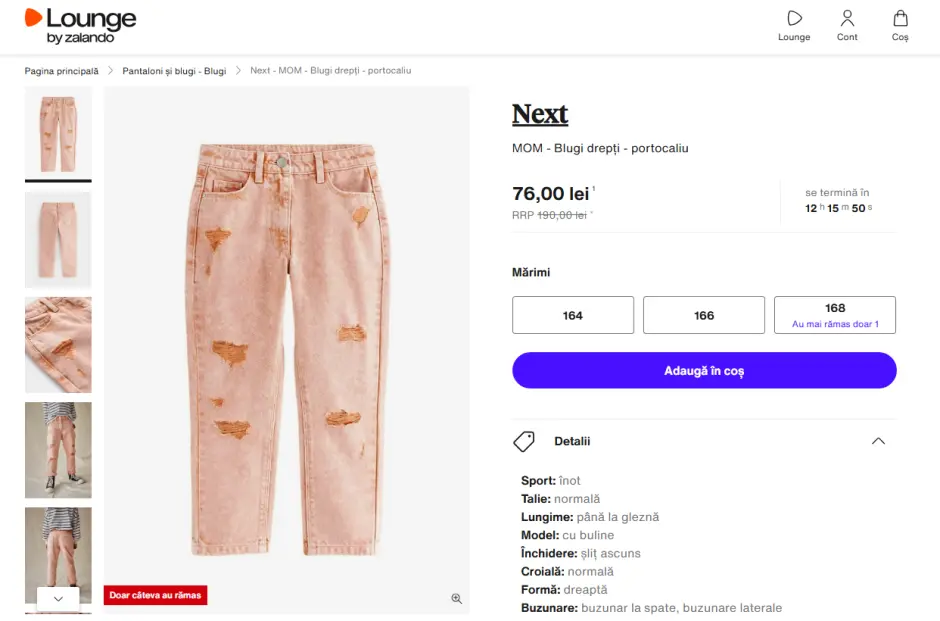The width and height of the screenshot is (940, 621).
Task: Collapse the Detalii section chevron
Action: click(878, 441)
